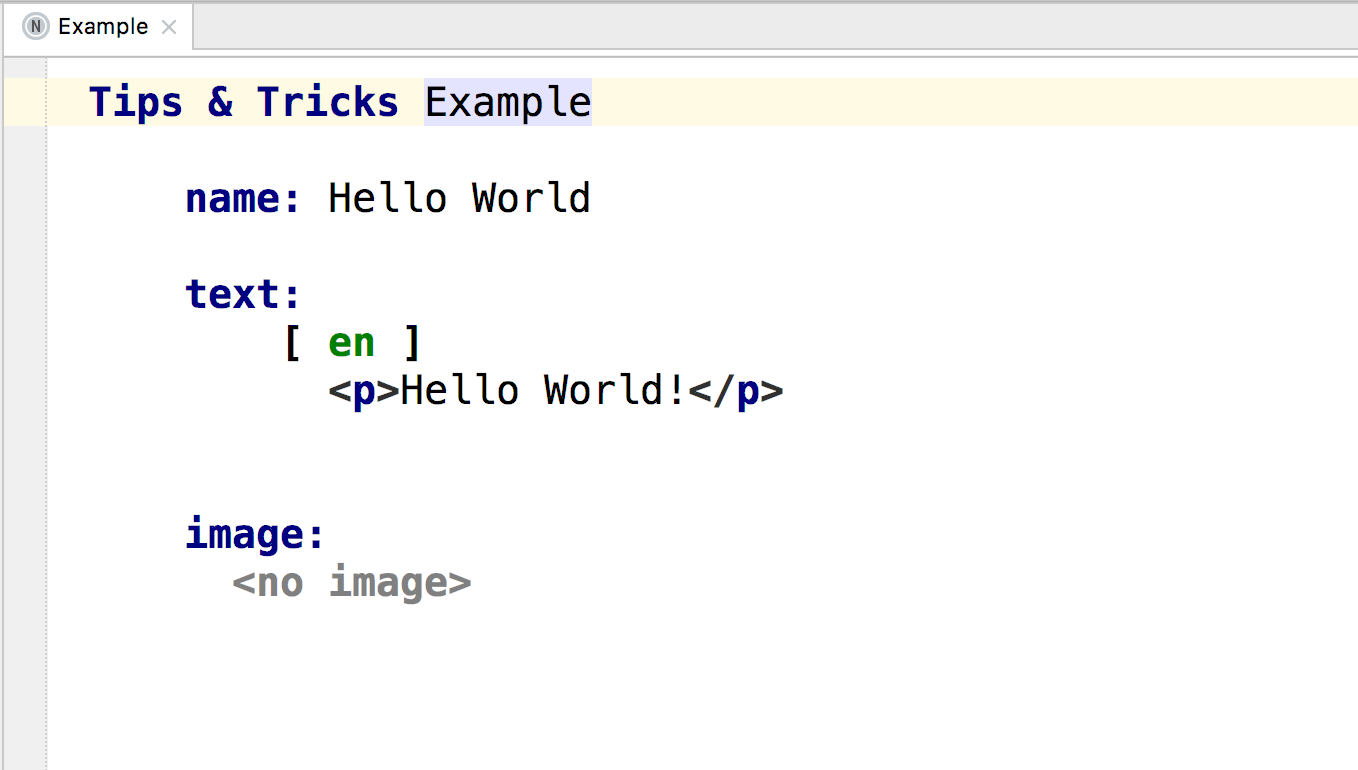Click the empty tab bar area right of Example

point(700,27)
